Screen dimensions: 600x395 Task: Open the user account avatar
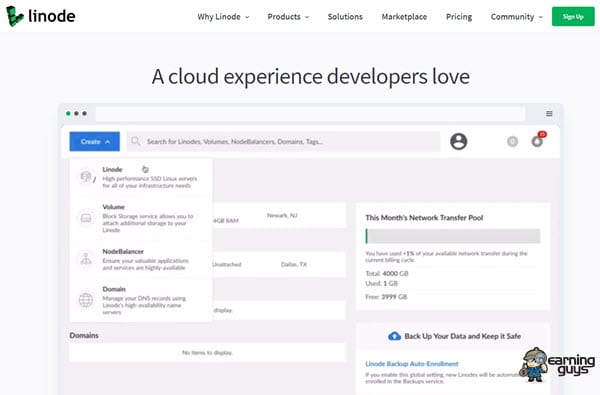point(458,141)
